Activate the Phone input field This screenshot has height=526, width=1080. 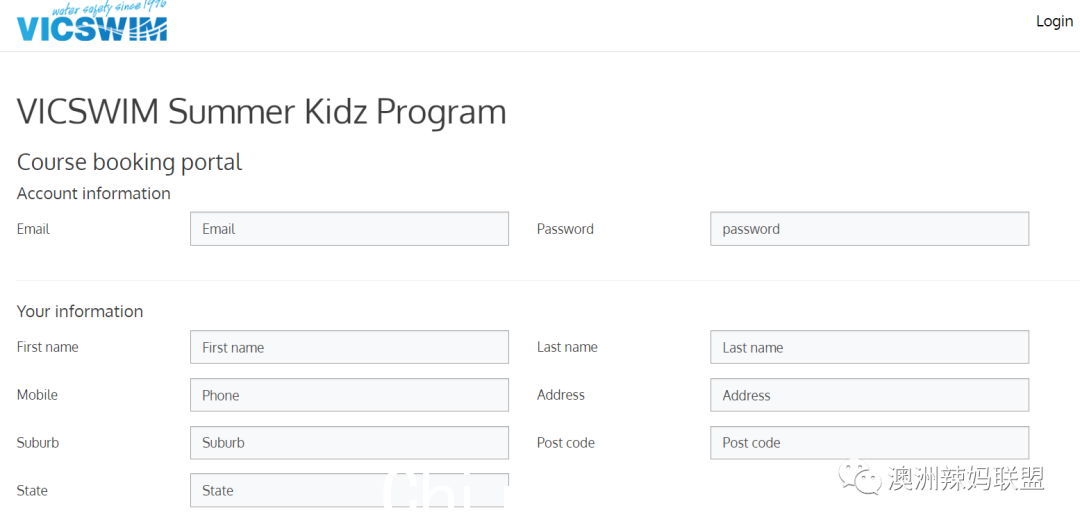click(349, 395)
